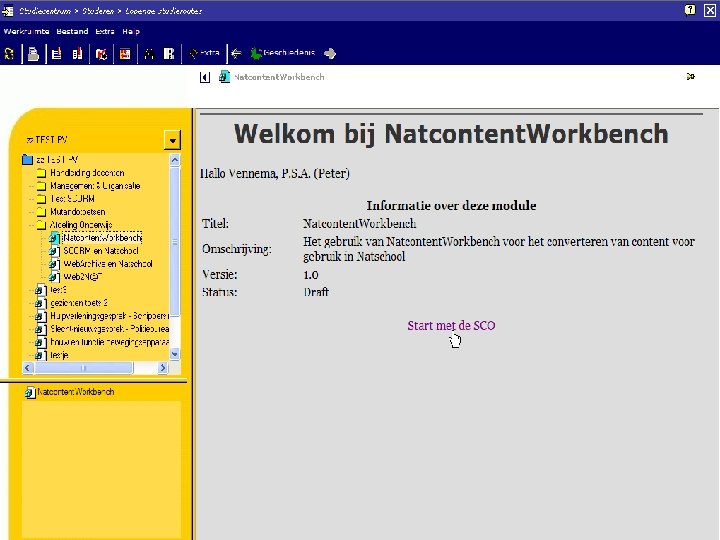Select the gezichten toets 2 item
Image resolution: width=720 pixels, height=540 pixels.
[72, 303]
